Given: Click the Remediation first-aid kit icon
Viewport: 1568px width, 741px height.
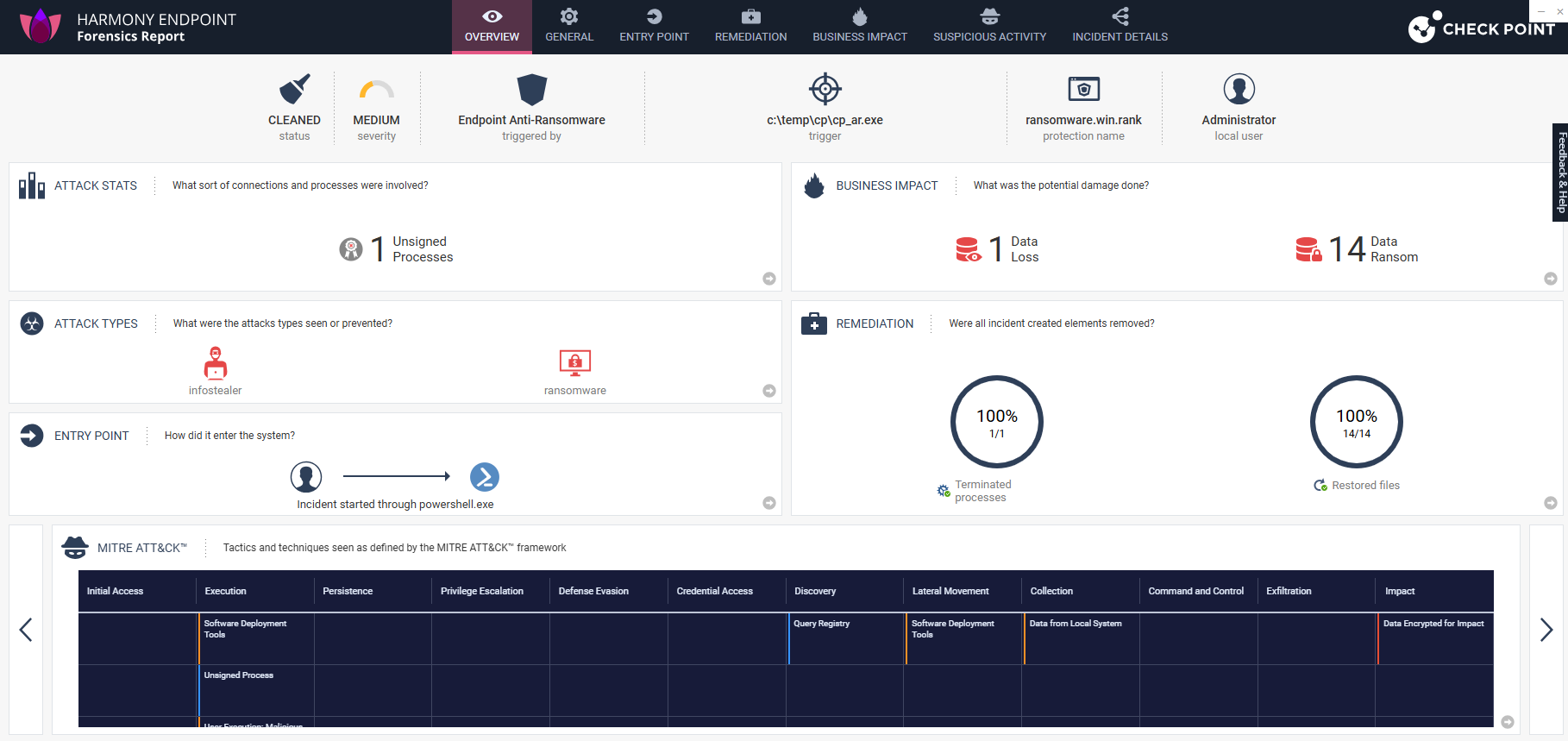Looking at the screenshot, I should [x=814, y=323].
